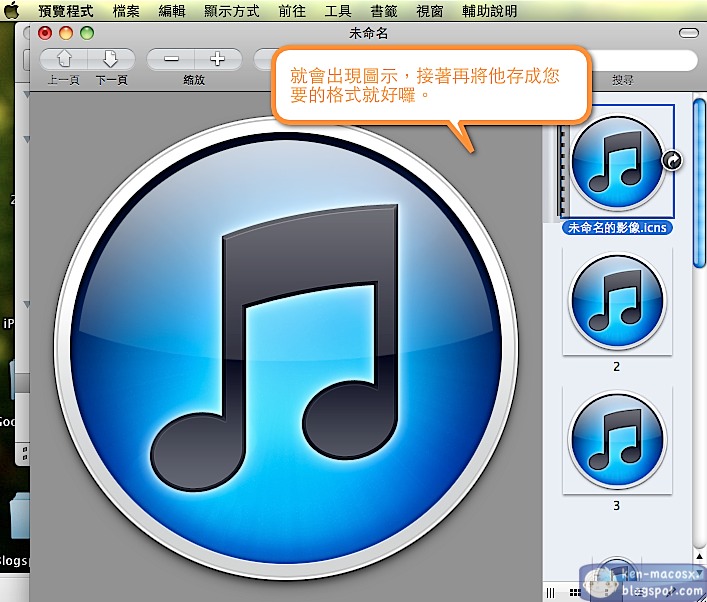Image resolution: width=707 pixels, height=602 pixels.
Task: Select iTunes thumbnail number 2
Action: click(x=617, y=301)
